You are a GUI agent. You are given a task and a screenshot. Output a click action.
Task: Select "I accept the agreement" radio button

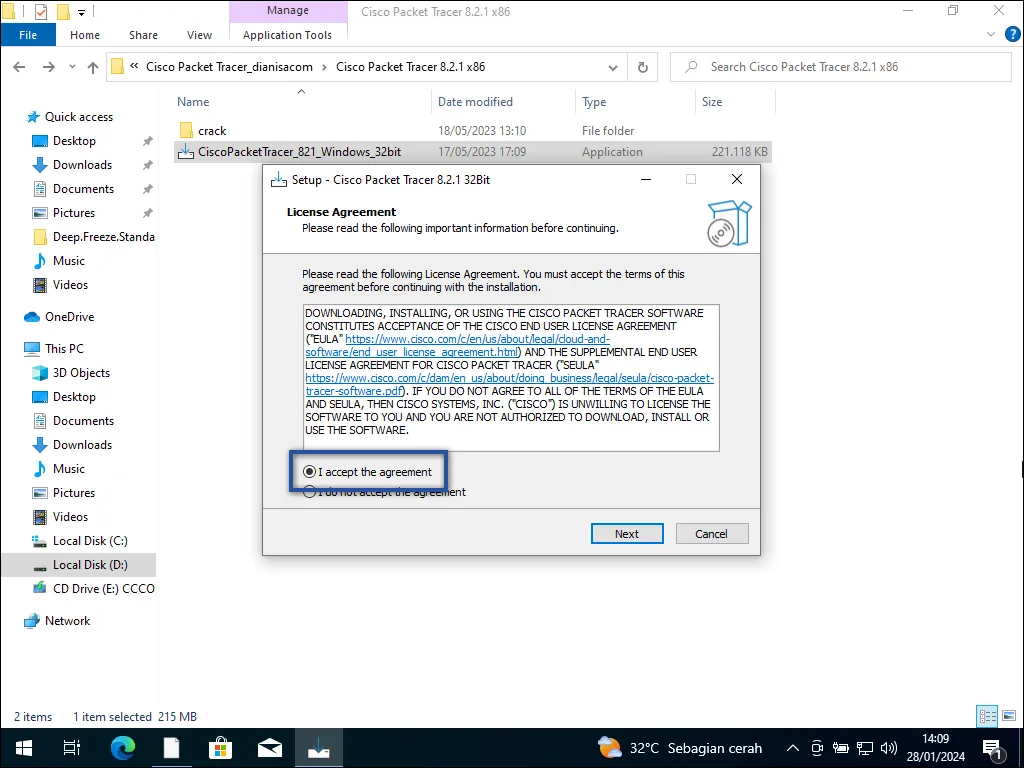click(x=310, y=472)
